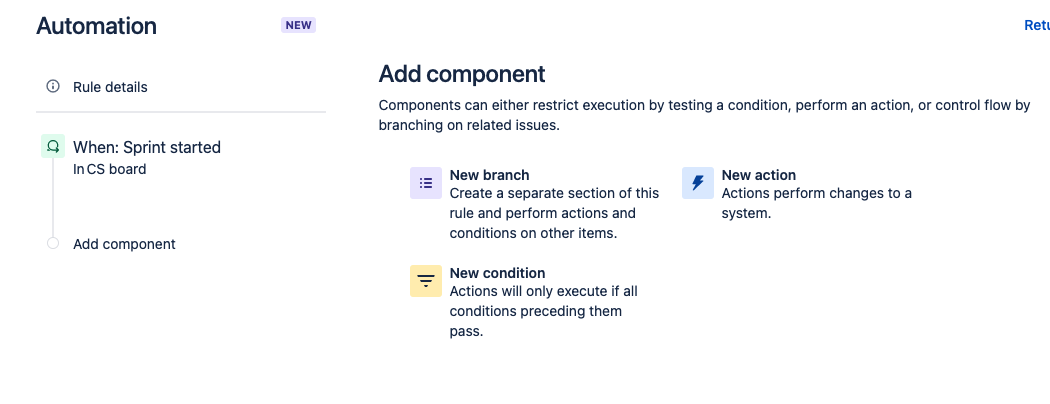Click the yellow New condition filter icon

426,281
